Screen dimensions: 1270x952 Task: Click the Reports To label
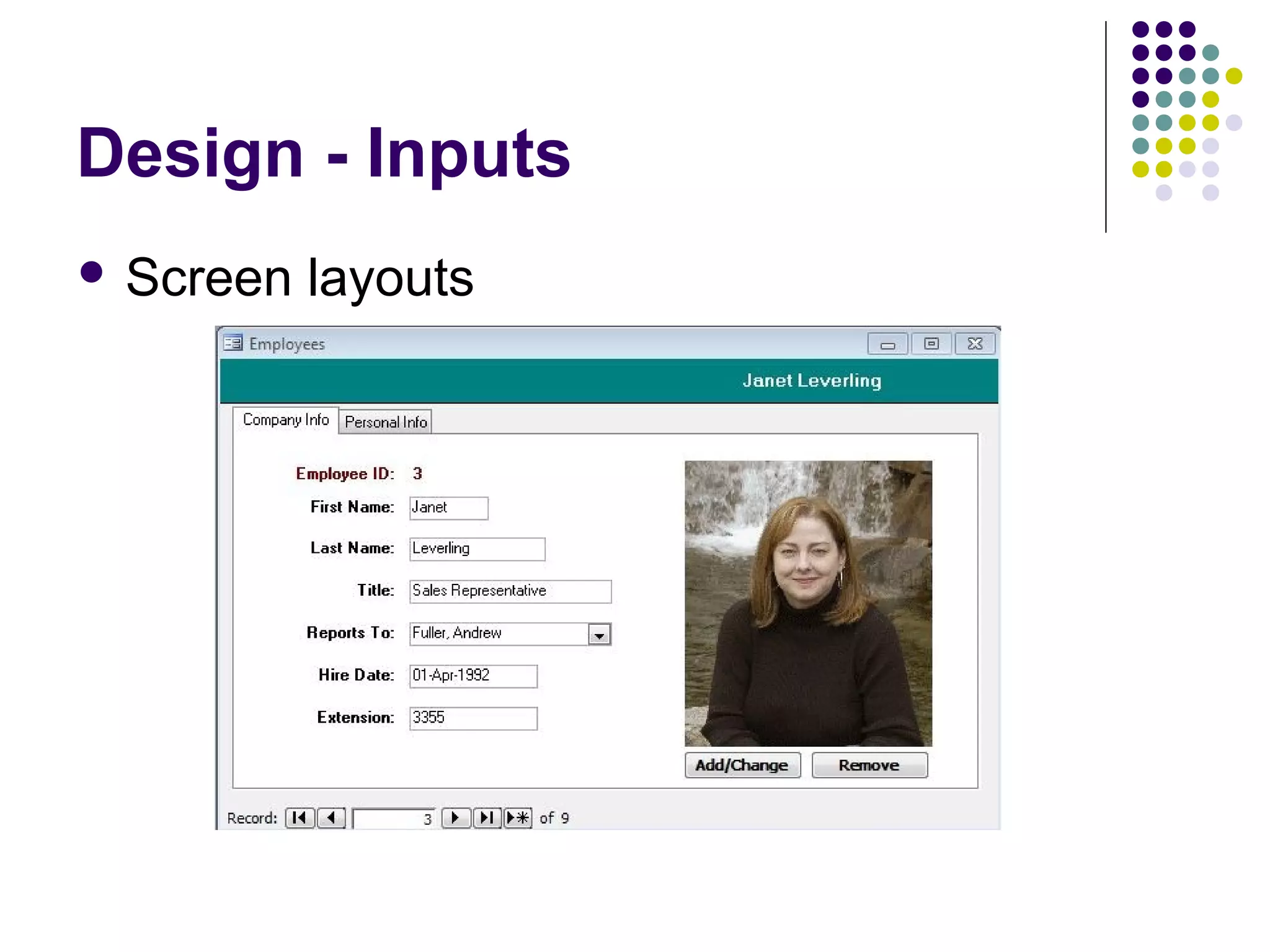coord(350,633)
